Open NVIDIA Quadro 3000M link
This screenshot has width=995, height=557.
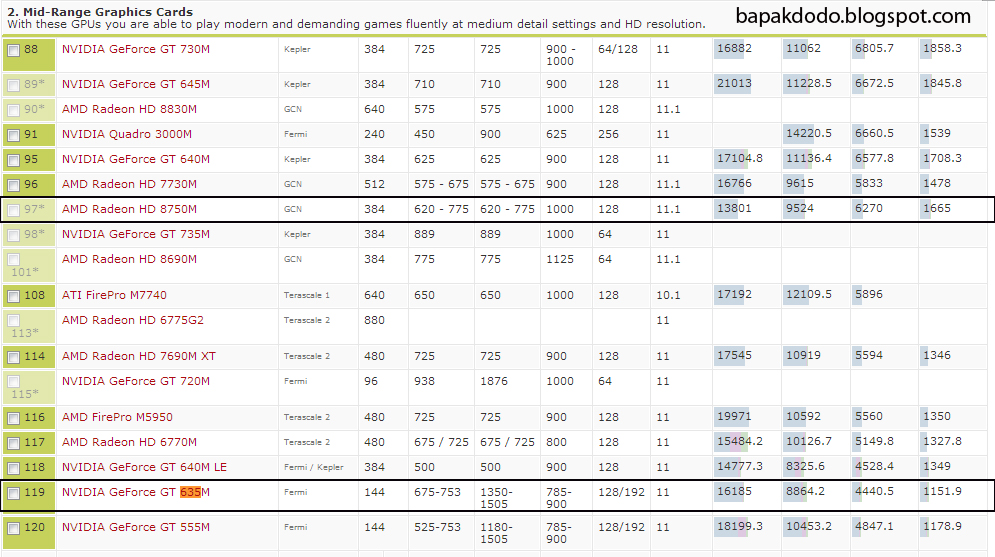(127, 134)
